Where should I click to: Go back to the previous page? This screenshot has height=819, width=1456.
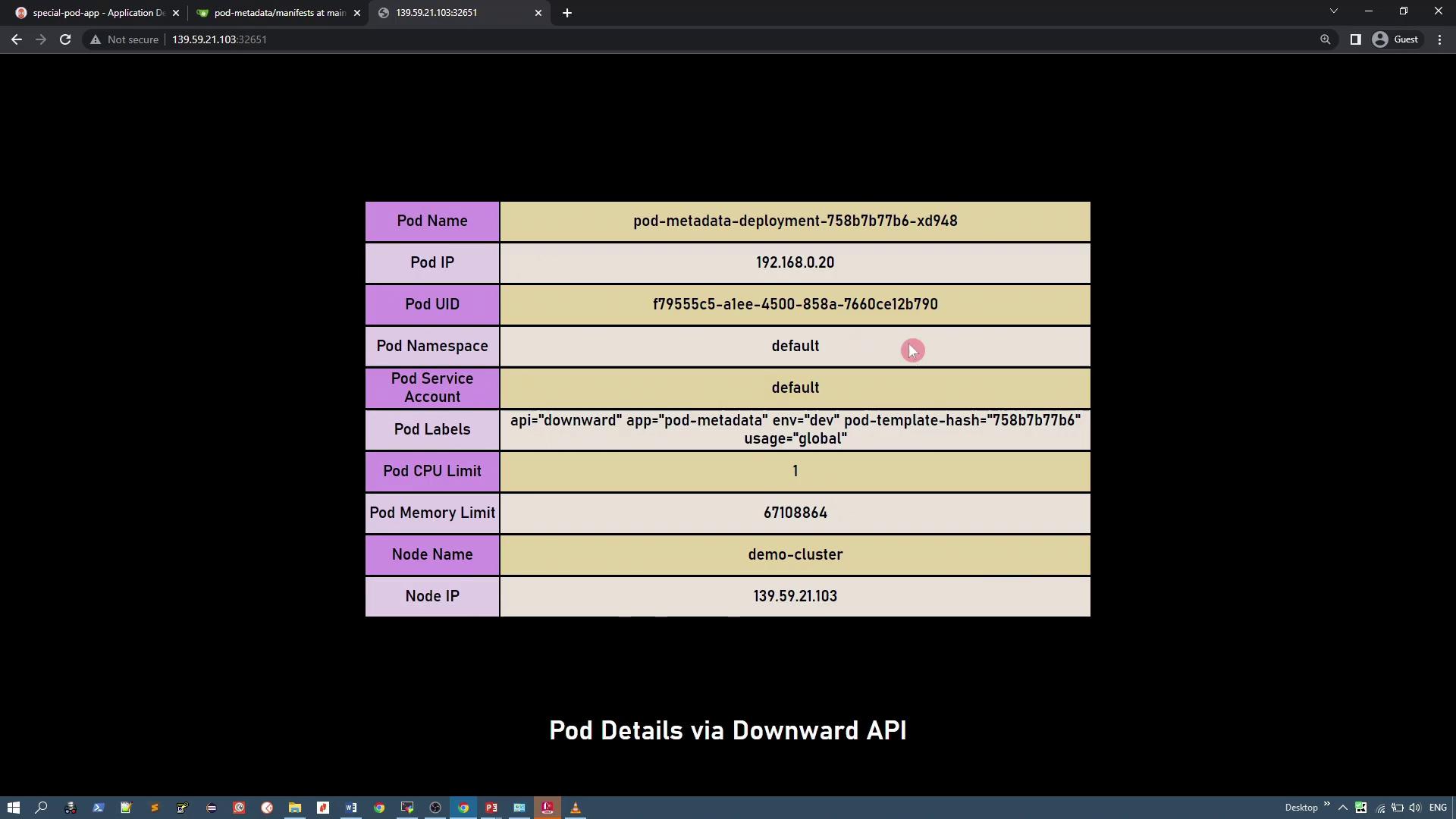tap(17, 39)
